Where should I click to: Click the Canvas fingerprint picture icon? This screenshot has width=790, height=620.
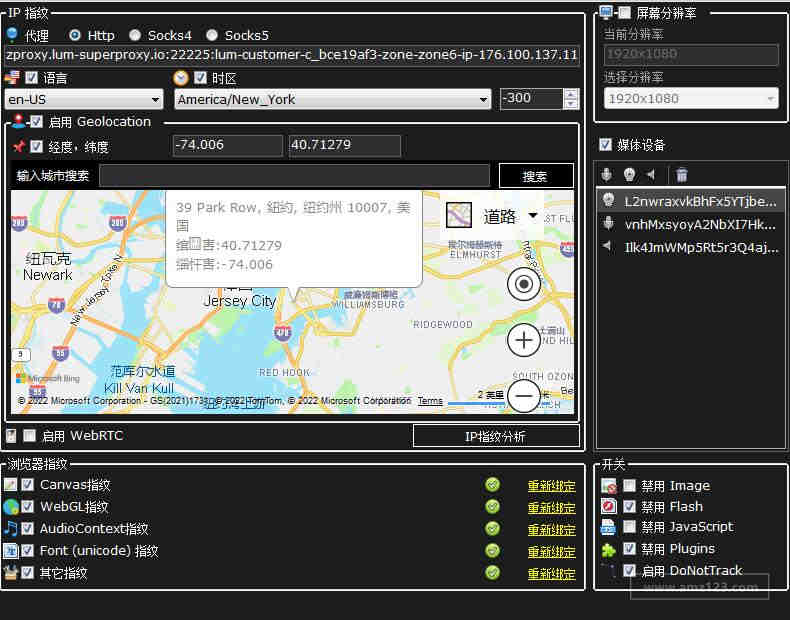click(x=10, y=485)
